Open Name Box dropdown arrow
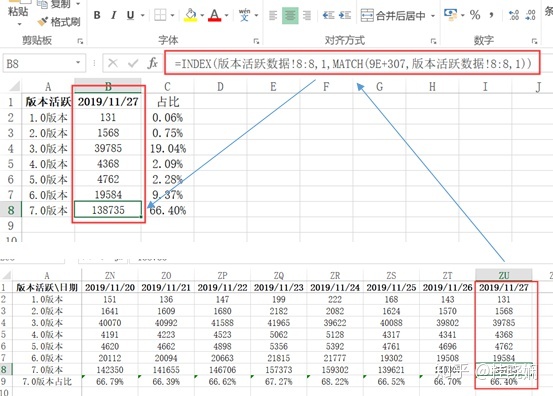The height and width of the screenshot is (396, 553). 78,63
